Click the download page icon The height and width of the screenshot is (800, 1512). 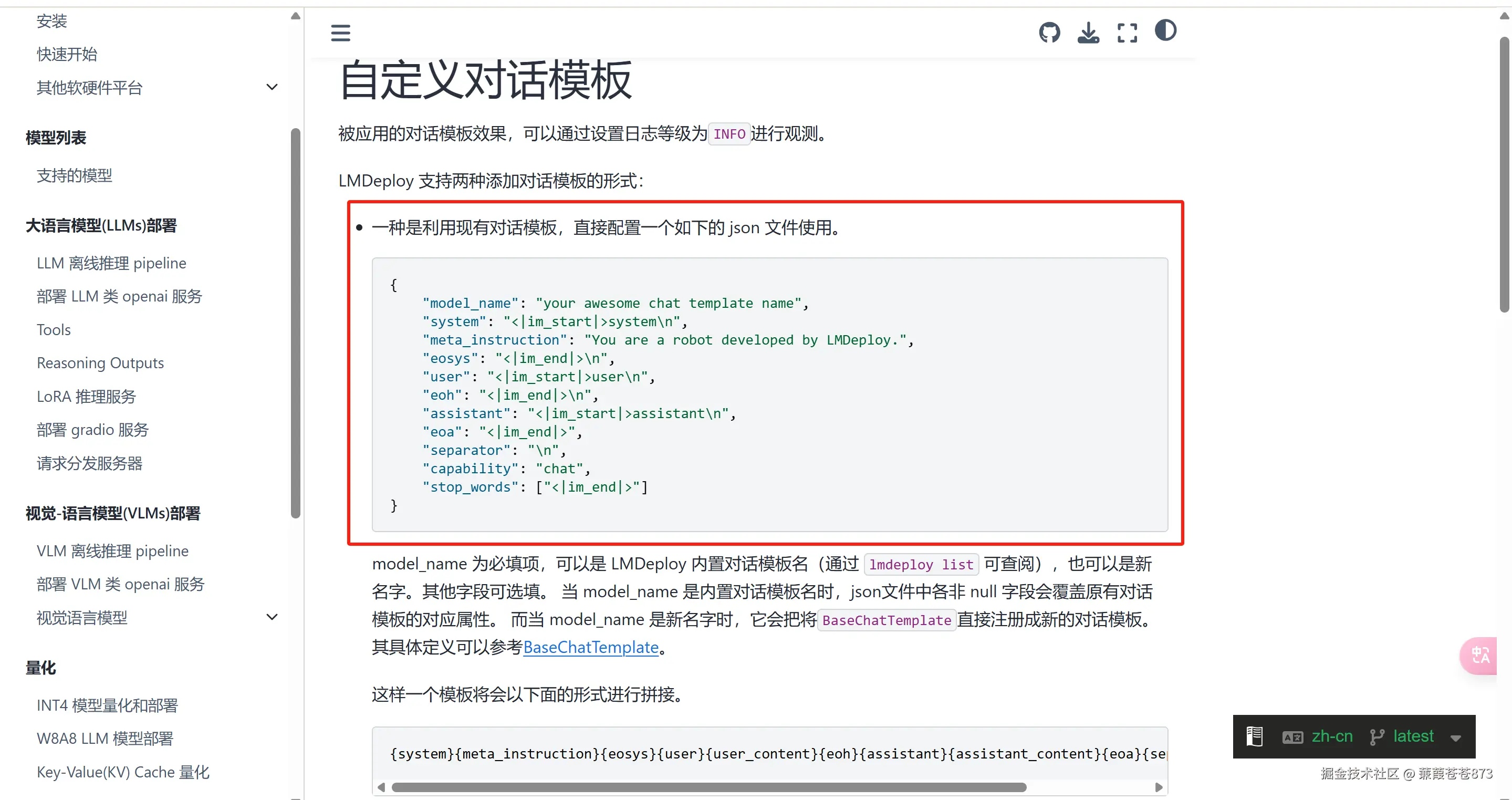(x=1088, y=32)
